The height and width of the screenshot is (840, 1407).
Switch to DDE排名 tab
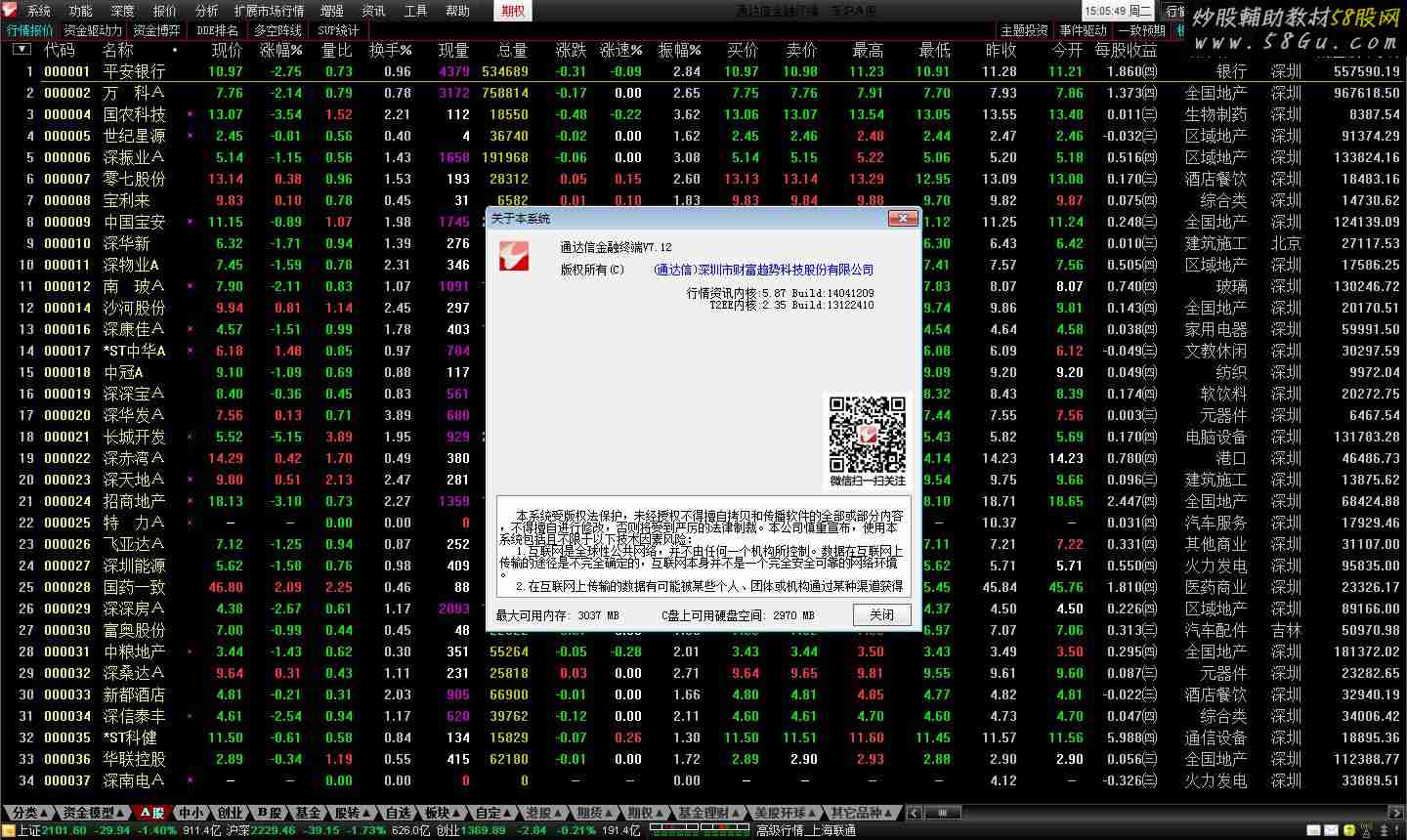pyautogui.click(x=217, y=30)
